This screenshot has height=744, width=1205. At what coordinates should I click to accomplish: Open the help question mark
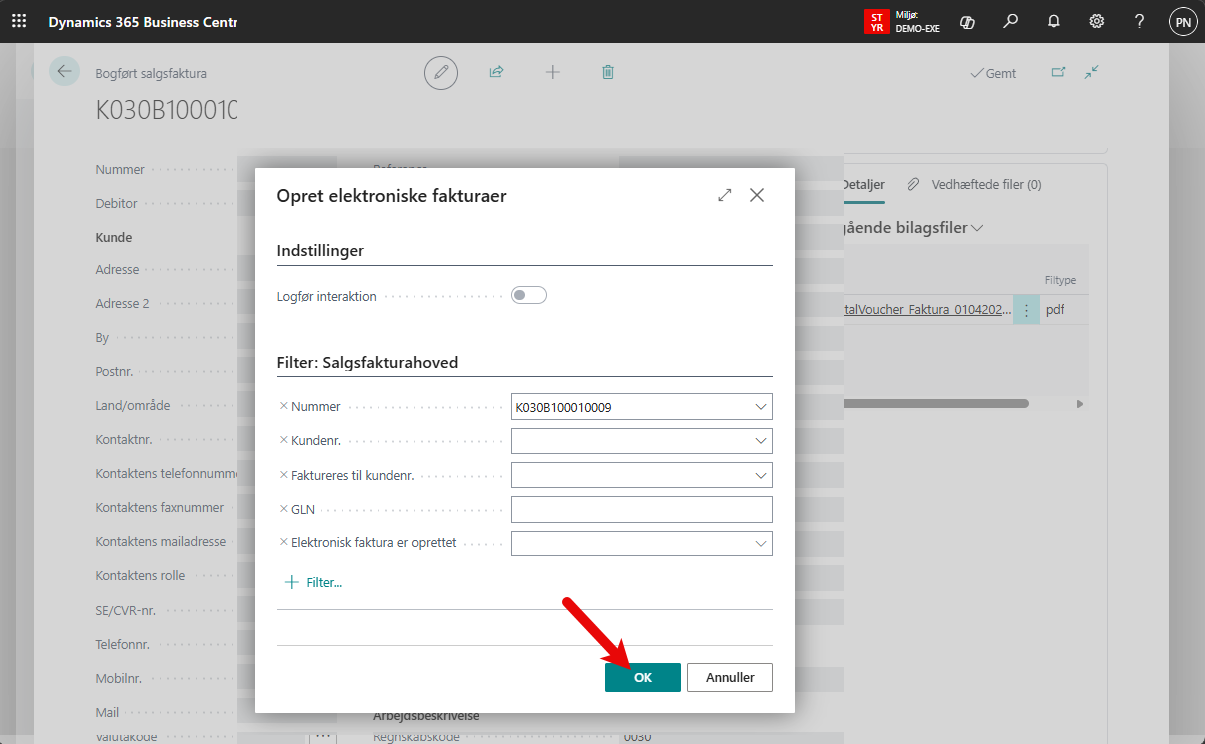pyautogui.click(x=1139, y=21)
